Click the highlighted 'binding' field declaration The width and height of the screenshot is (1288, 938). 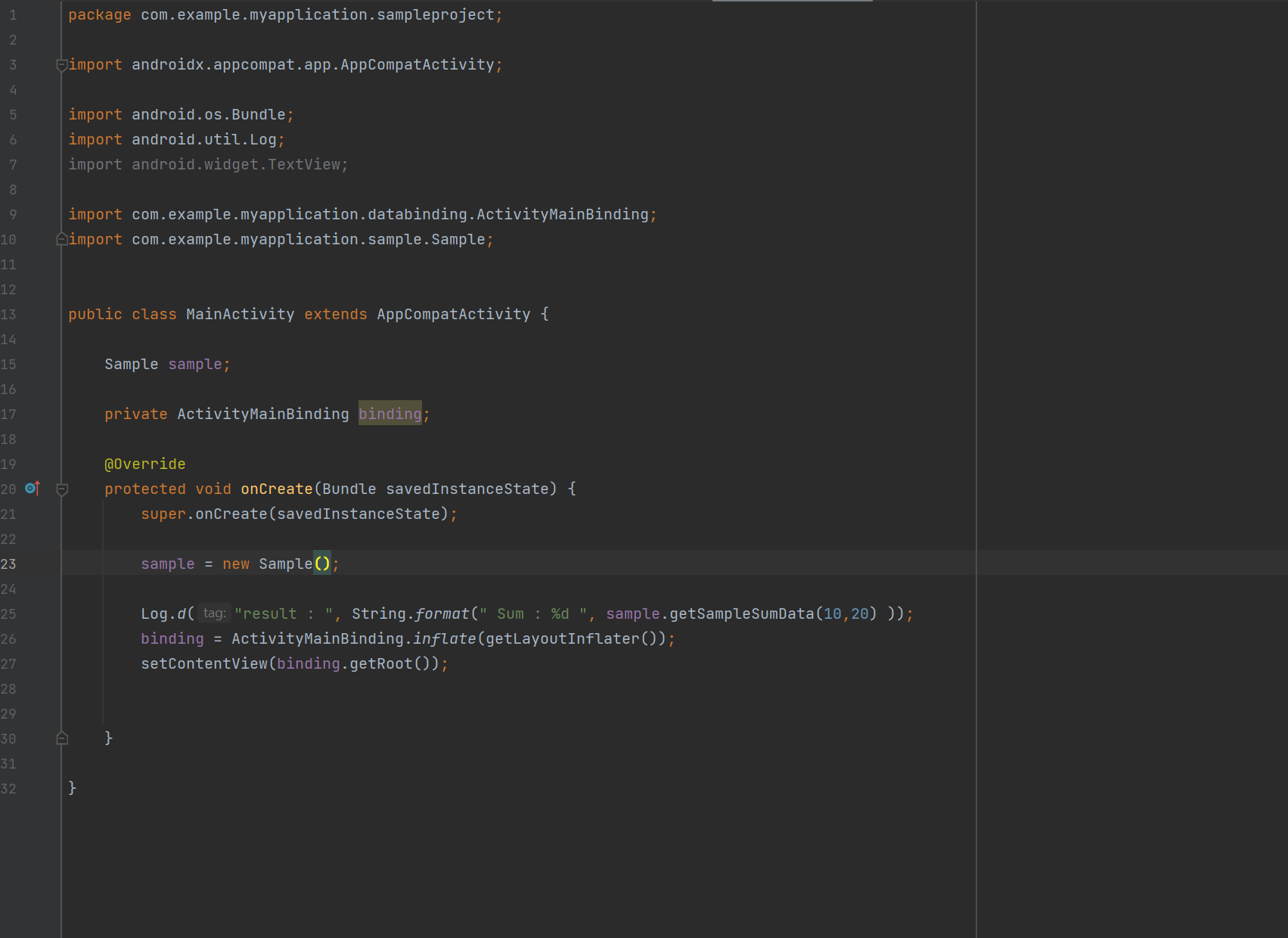point(390,414)
